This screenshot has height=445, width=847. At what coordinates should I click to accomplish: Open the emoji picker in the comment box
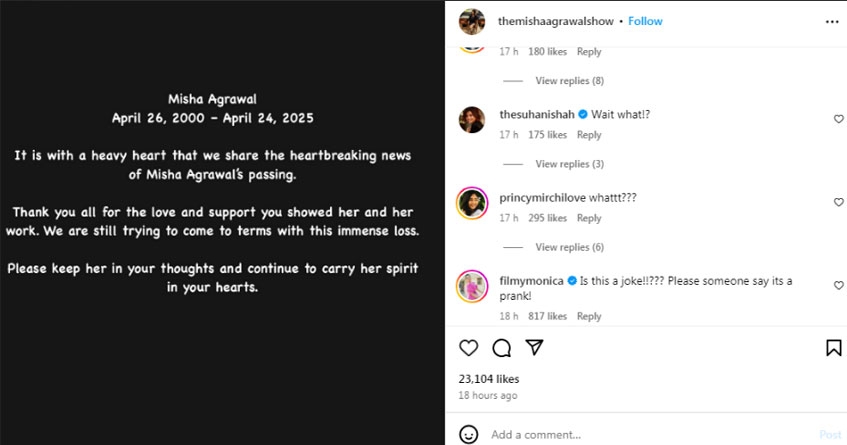(x=468, y=434)
